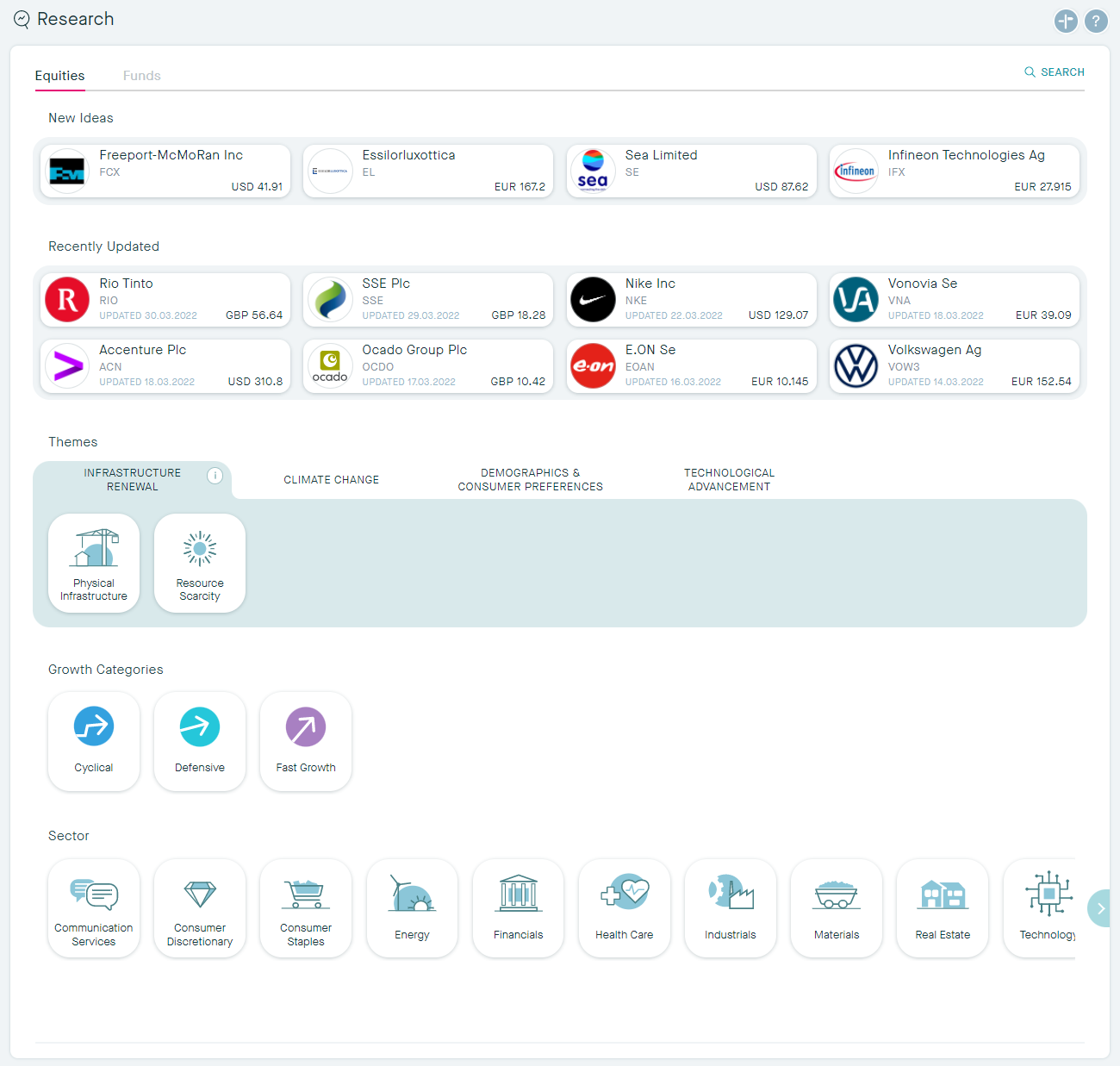Image resolution: width=1120 pixels, height=1066 pixels.
Task: Open the Freeport-McMoRan Inc name link
Action: tap(171, 155)
